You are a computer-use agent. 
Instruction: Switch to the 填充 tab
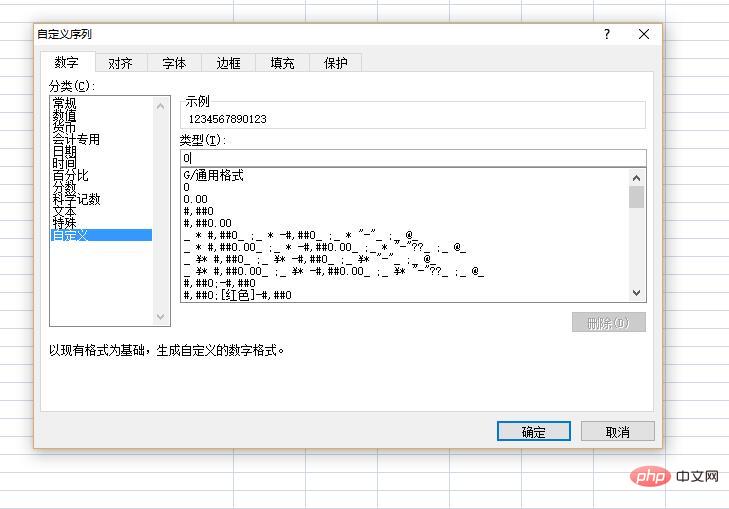(x=282, y=63)
